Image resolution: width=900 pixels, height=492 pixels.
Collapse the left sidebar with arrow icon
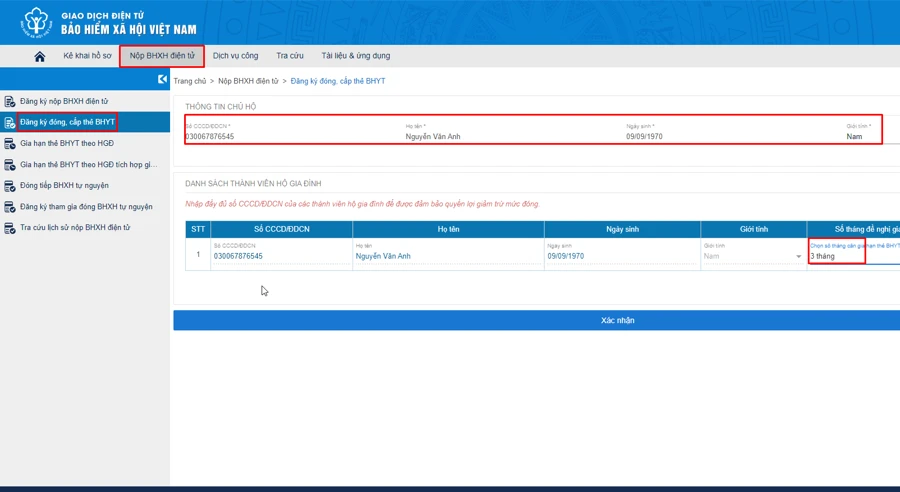(x=163, y=80)
